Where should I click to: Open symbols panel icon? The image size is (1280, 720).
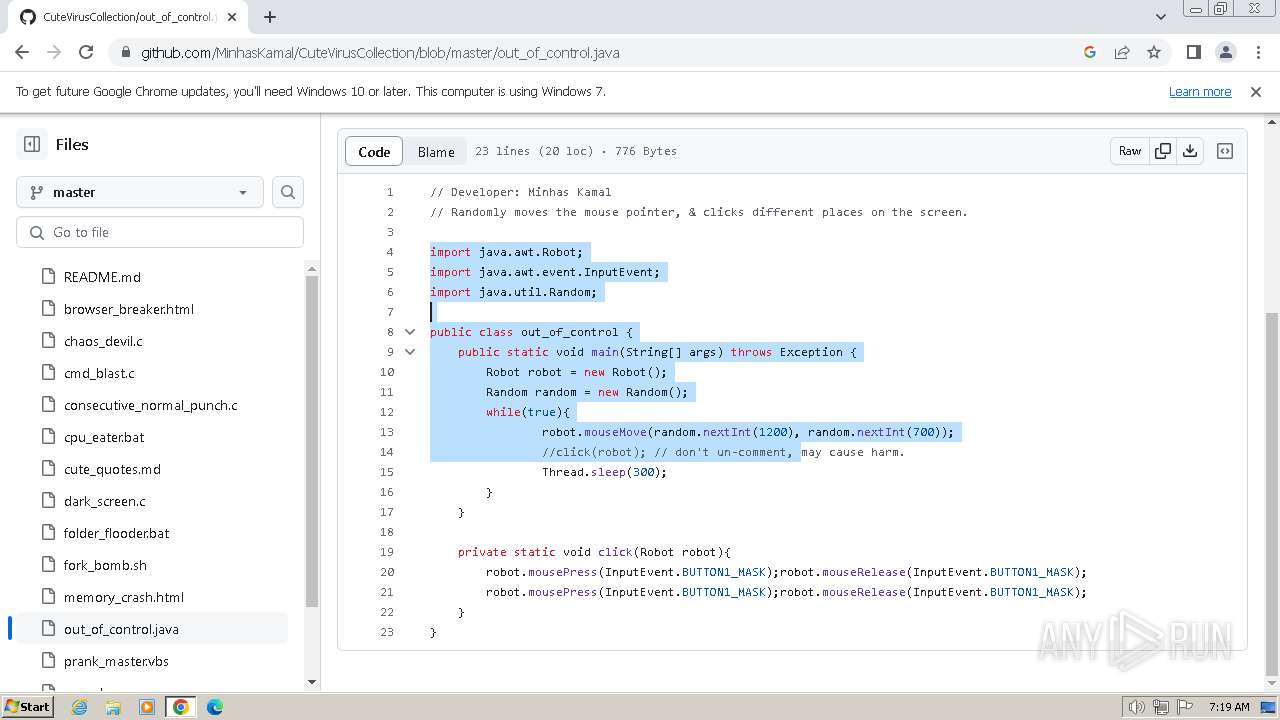coord(1225,151)
